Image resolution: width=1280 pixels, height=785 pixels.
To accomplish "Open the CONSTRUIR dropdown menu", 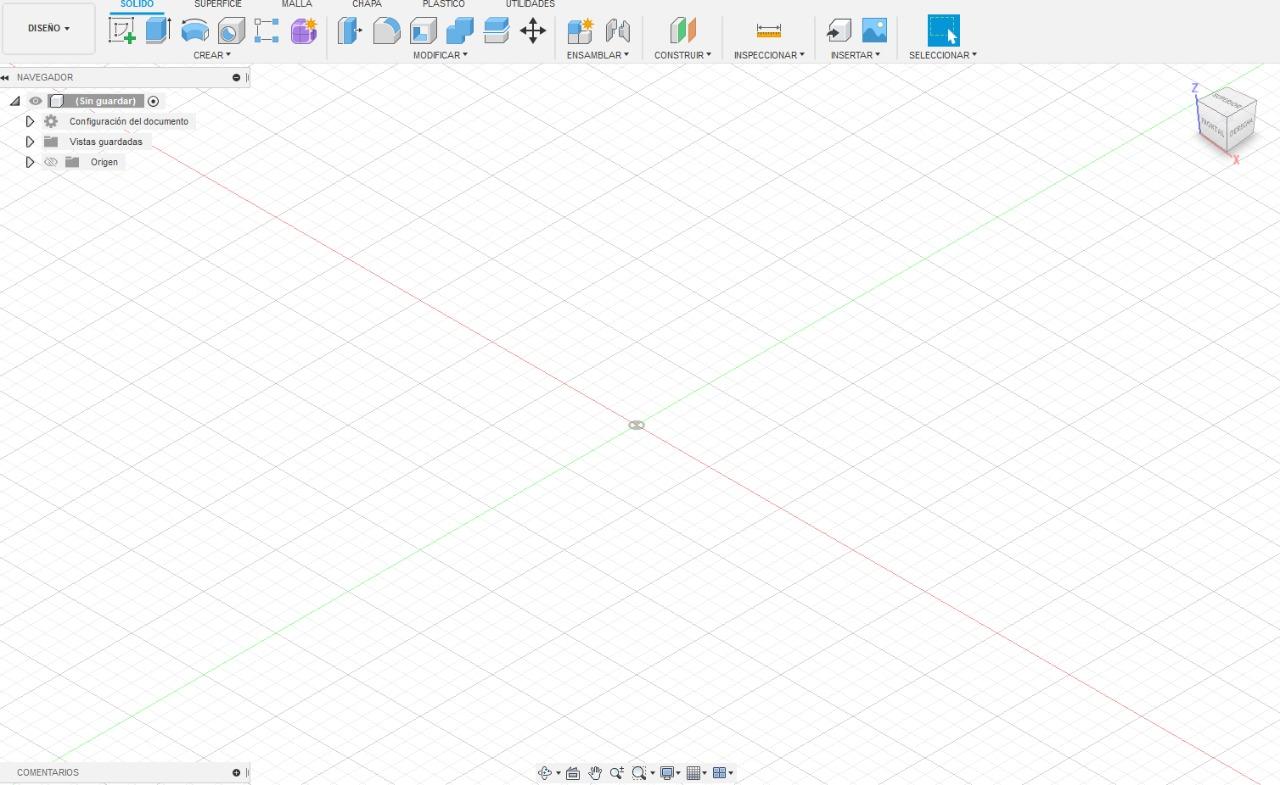I will pyautogui.click(x=683, y=55).
